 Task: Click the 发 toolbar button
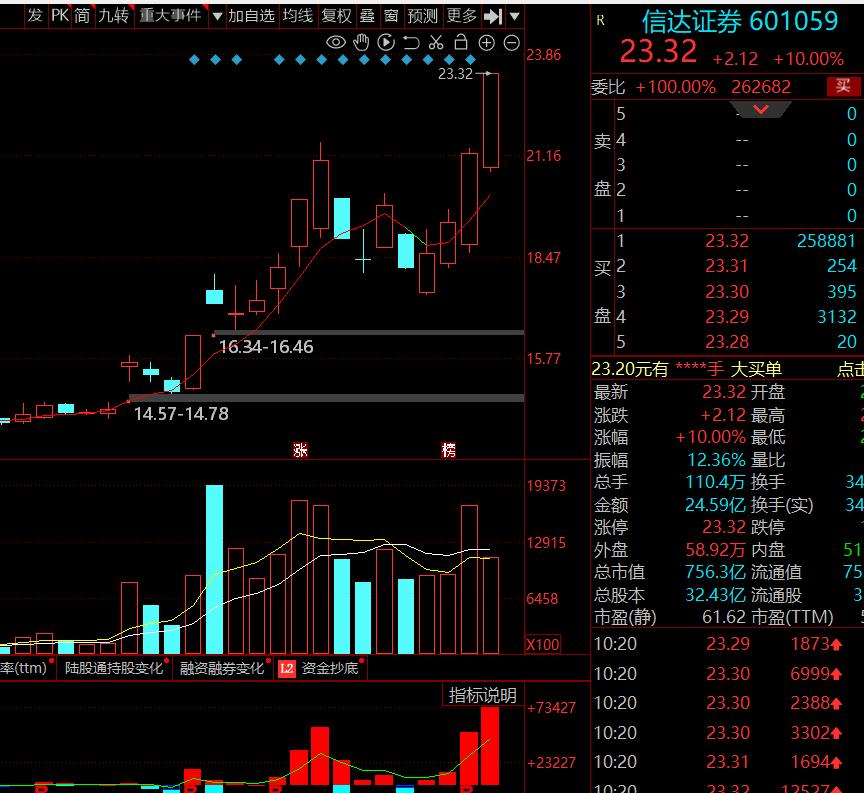tap(35, 15)
